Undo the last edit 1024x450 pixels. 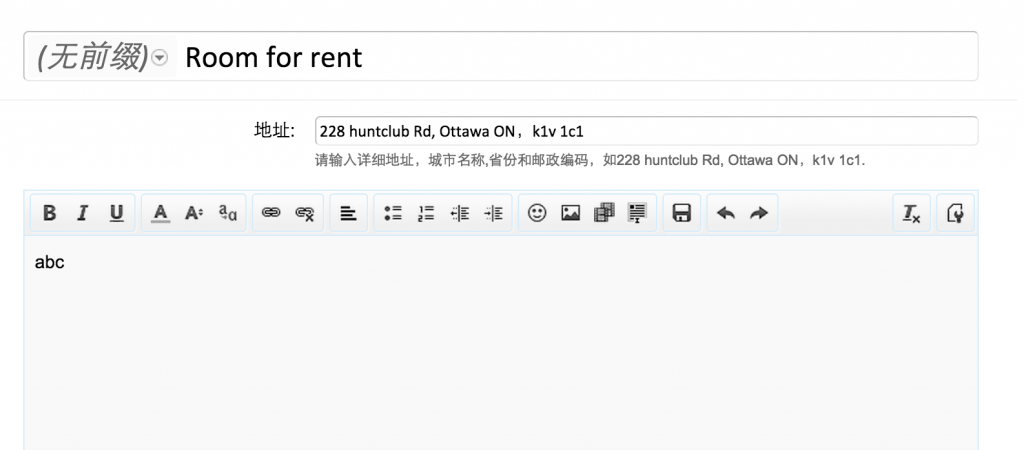pos(726,213)
